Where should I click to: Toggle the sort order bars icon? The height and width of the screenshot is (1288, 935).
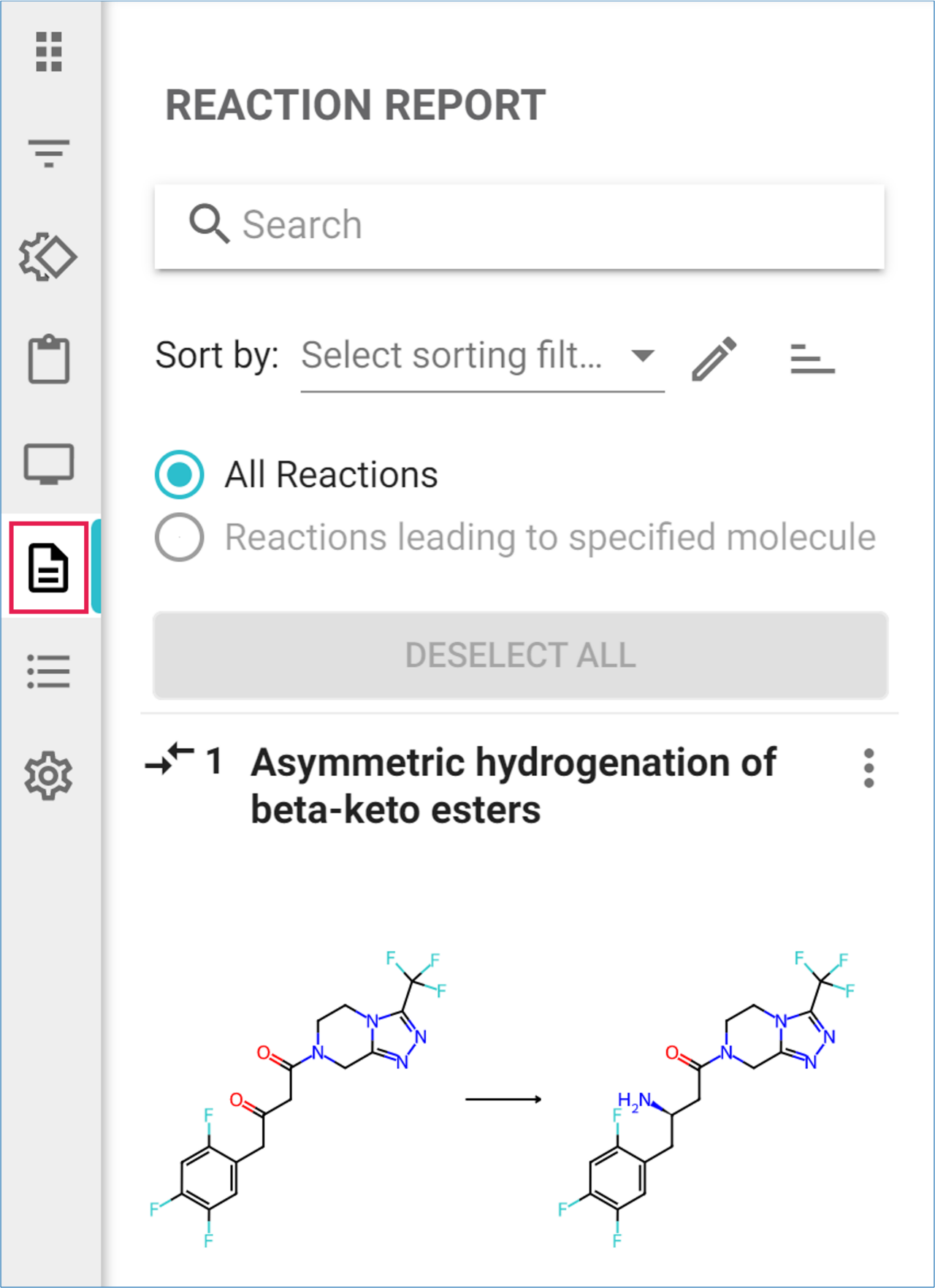tap(812, 359)
